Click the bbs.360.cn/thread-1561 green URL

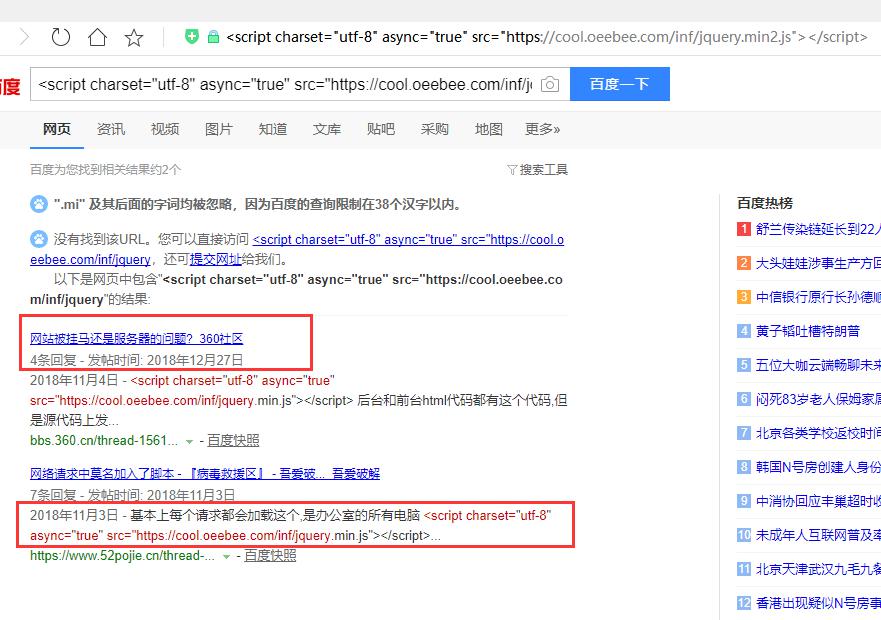104,441
